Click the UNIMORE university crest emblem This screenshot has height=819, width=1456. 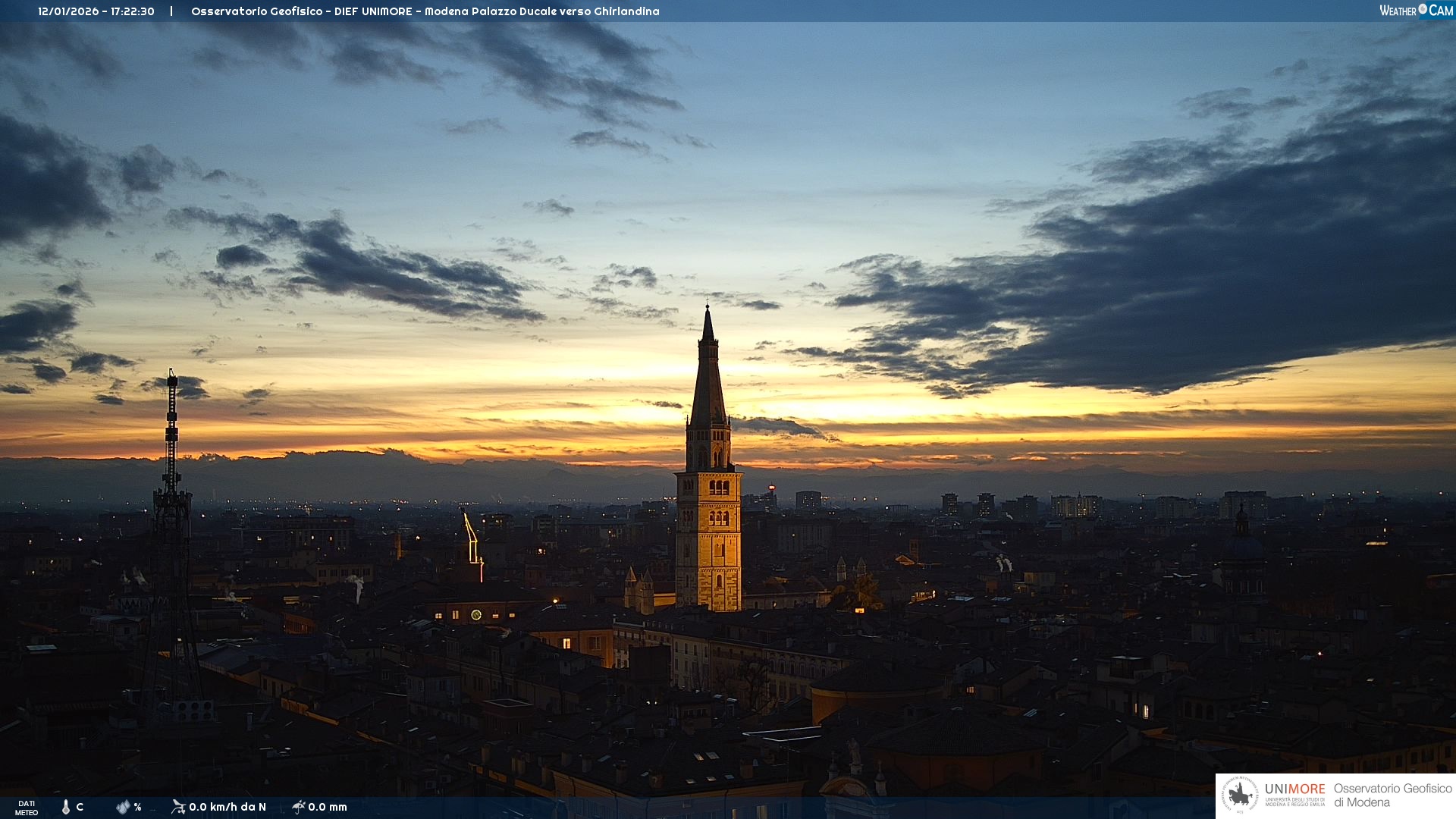pyautogui.click(x=1240, y=795)
